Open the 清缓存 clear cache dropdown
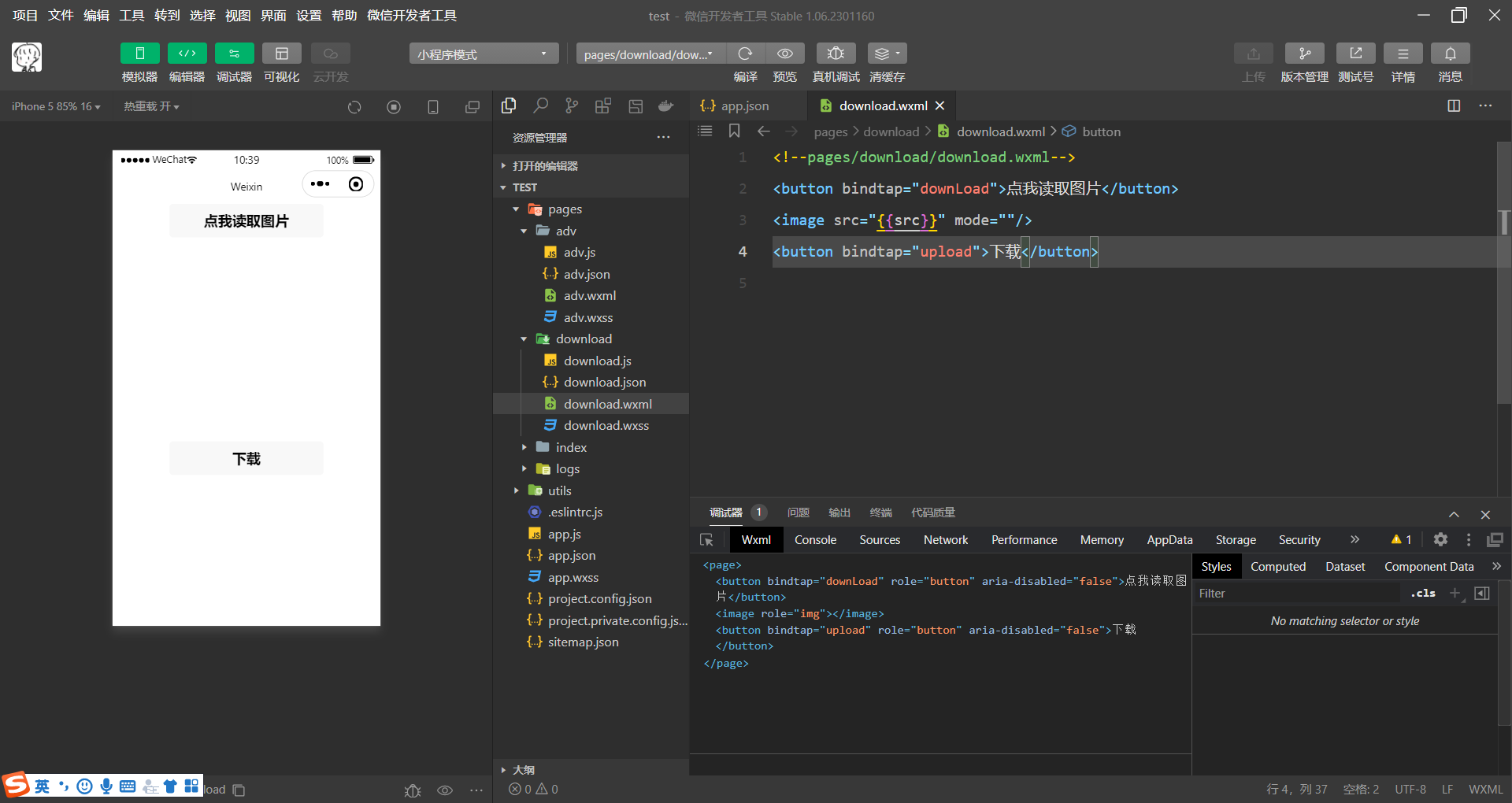1512x803 pixels. coord(887,53)
